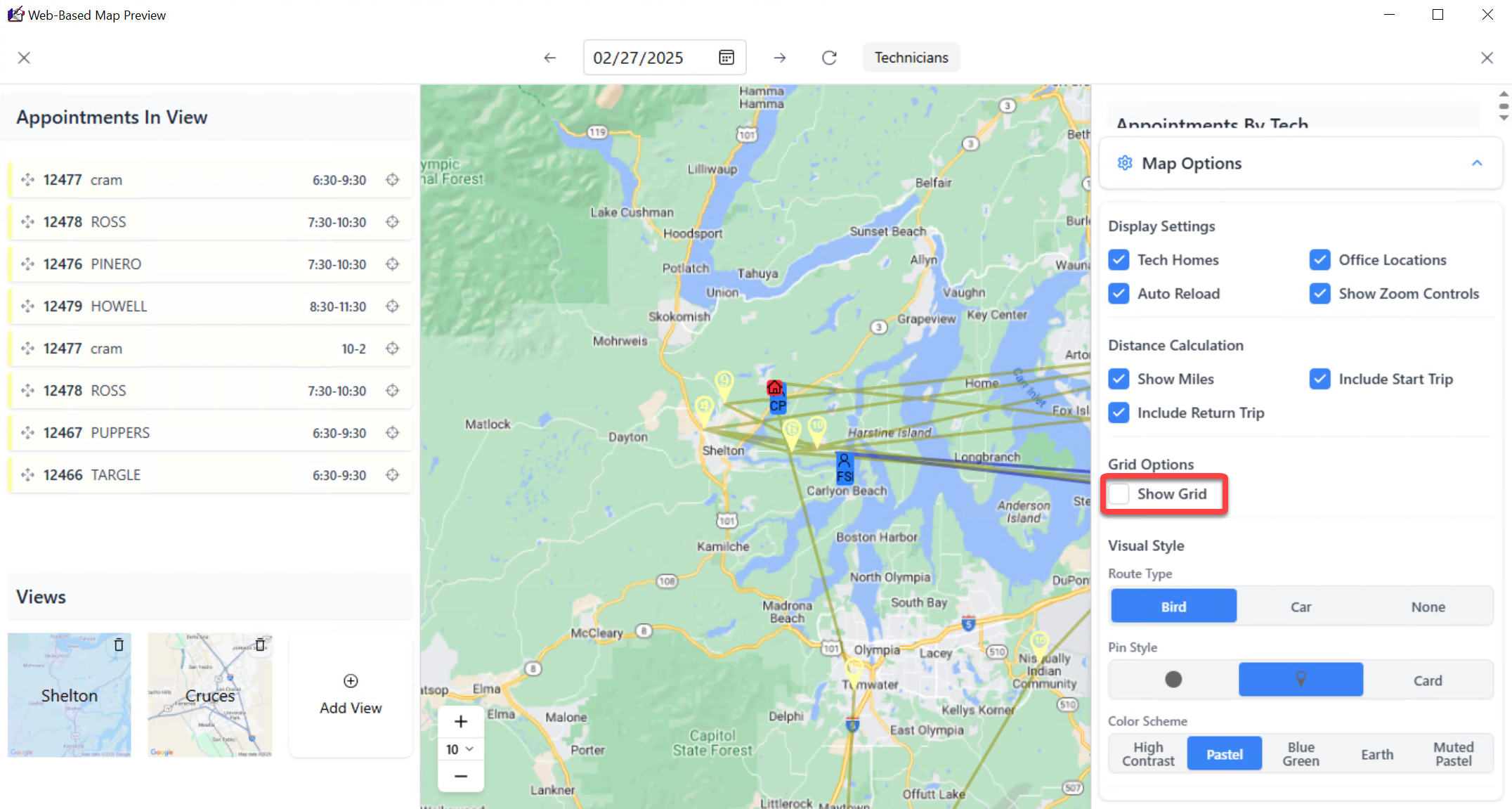Click the refresh map icon

click(829, 58)
